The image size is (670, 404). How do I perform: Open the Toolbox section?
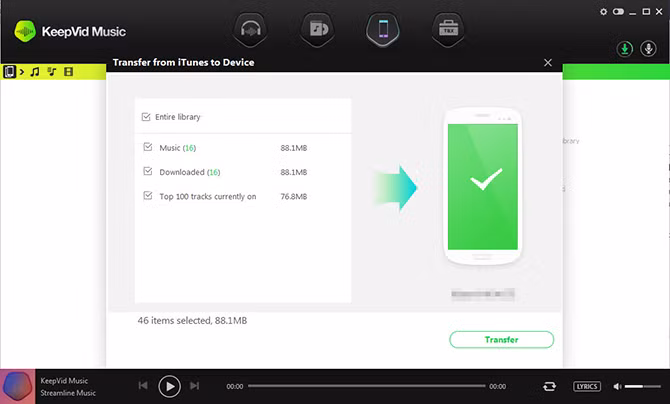[448, 29]
